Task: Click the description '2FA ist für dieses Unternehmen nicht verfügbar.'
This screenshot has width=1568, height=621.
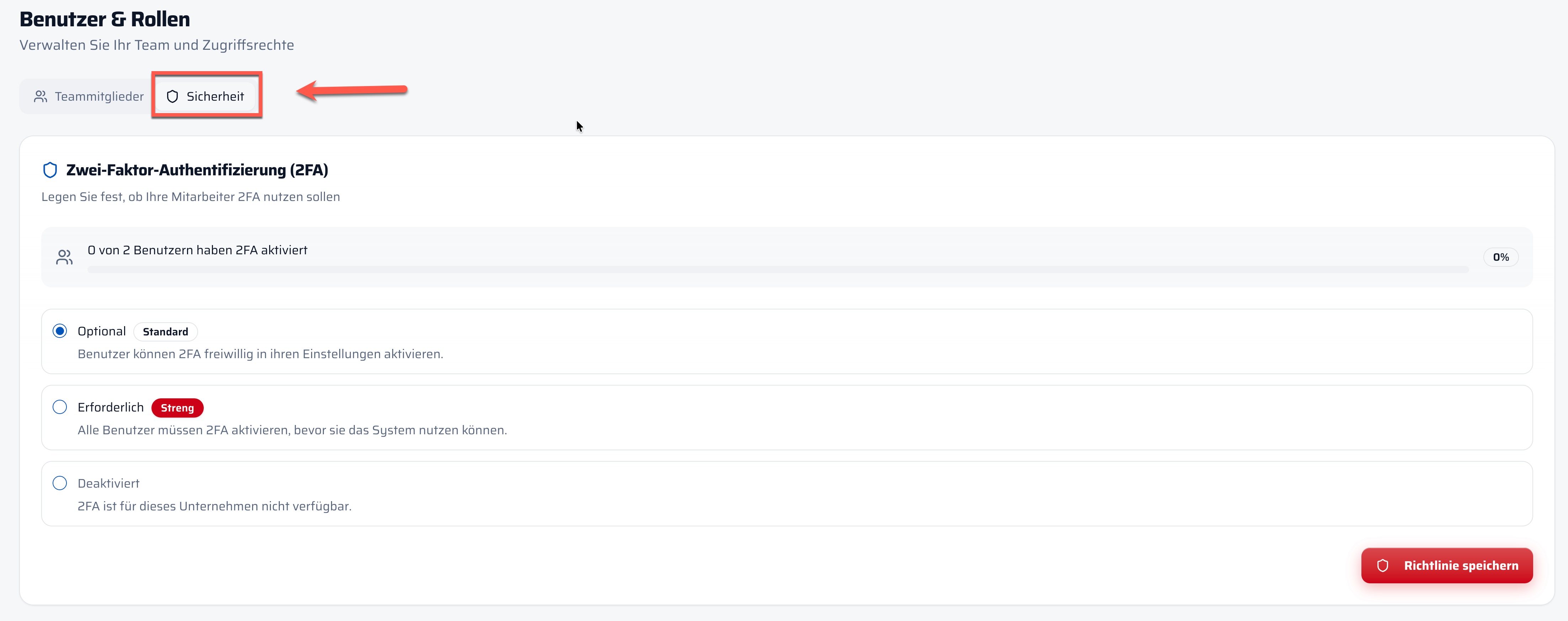Action: tap(215, 506)
